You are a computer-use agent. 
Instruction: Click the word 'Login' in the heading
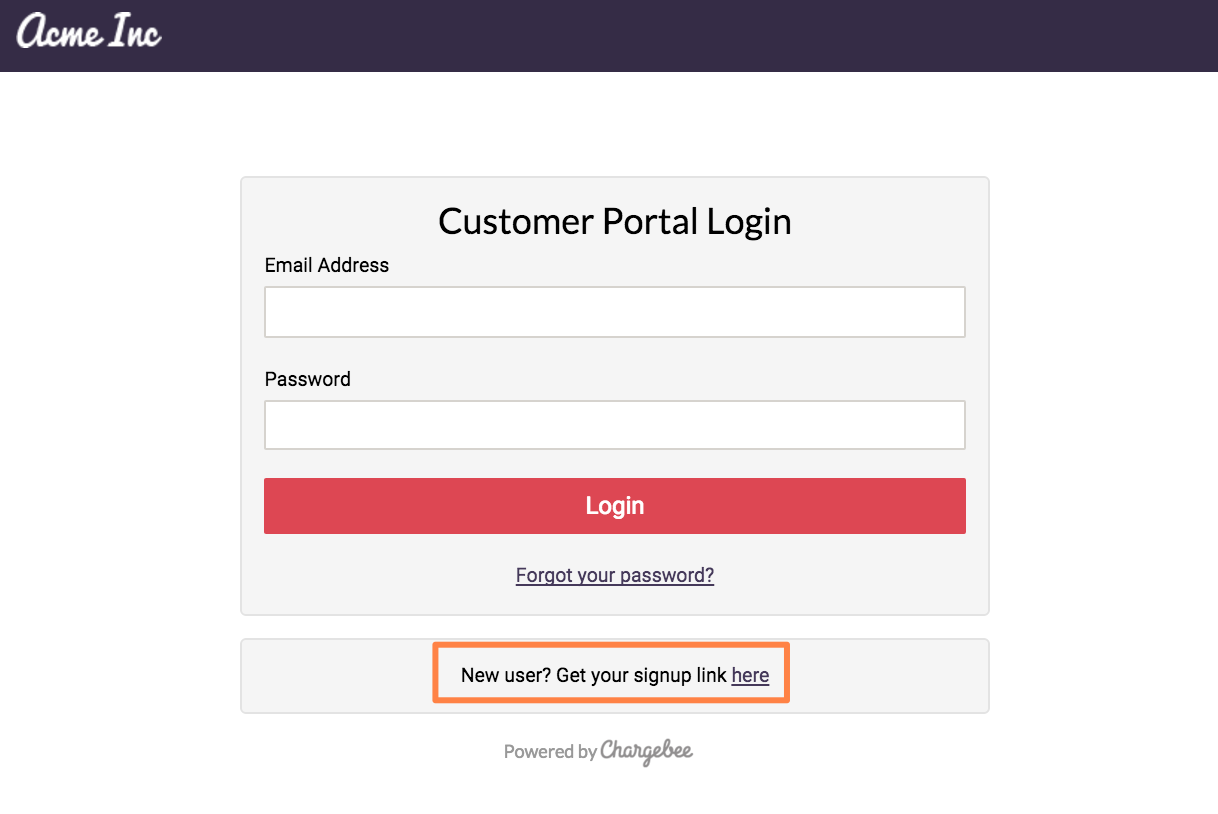pos(749,221)
